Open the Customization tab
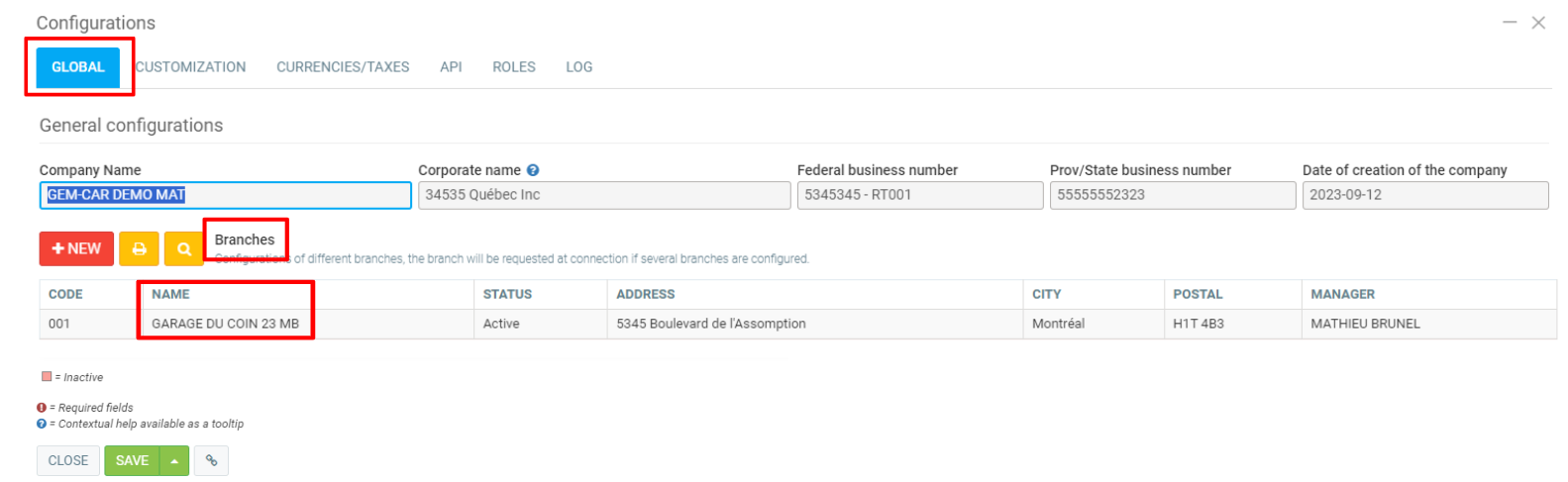The width and height of the screenshot is (1568, 482). (x=191, y=67)
